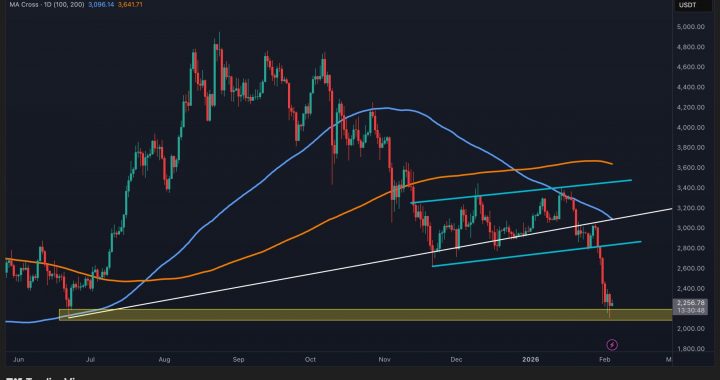
Task: Select the upper cyan channel line
Action: point(521,191)
